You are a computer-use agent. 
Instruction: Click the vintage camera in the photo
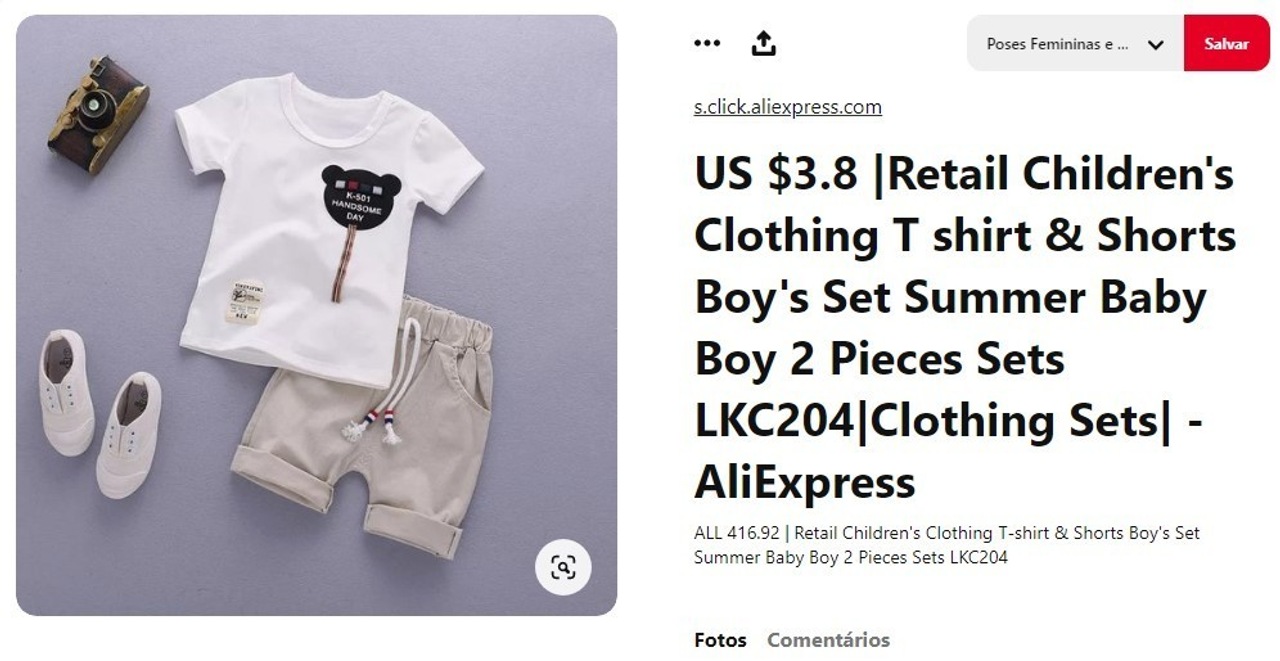[98, 113]
